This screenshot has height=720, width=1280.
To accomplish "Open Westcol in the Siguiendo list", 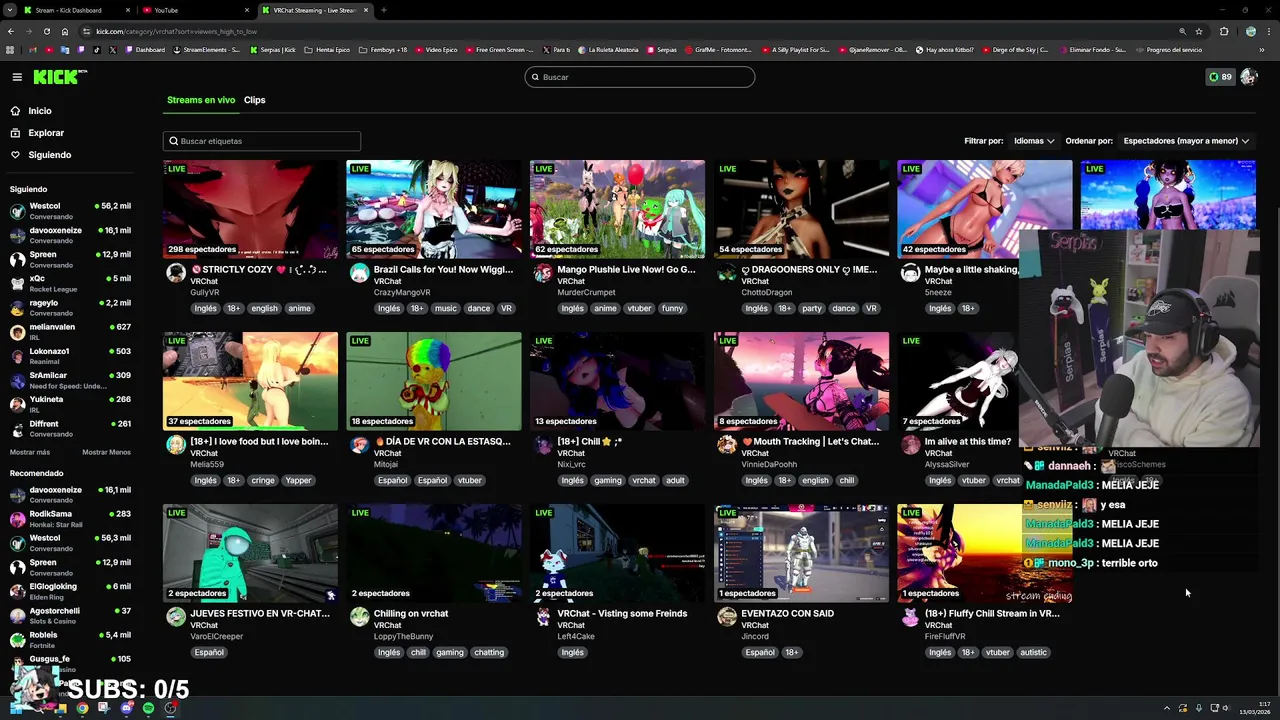I will point(70,210).
